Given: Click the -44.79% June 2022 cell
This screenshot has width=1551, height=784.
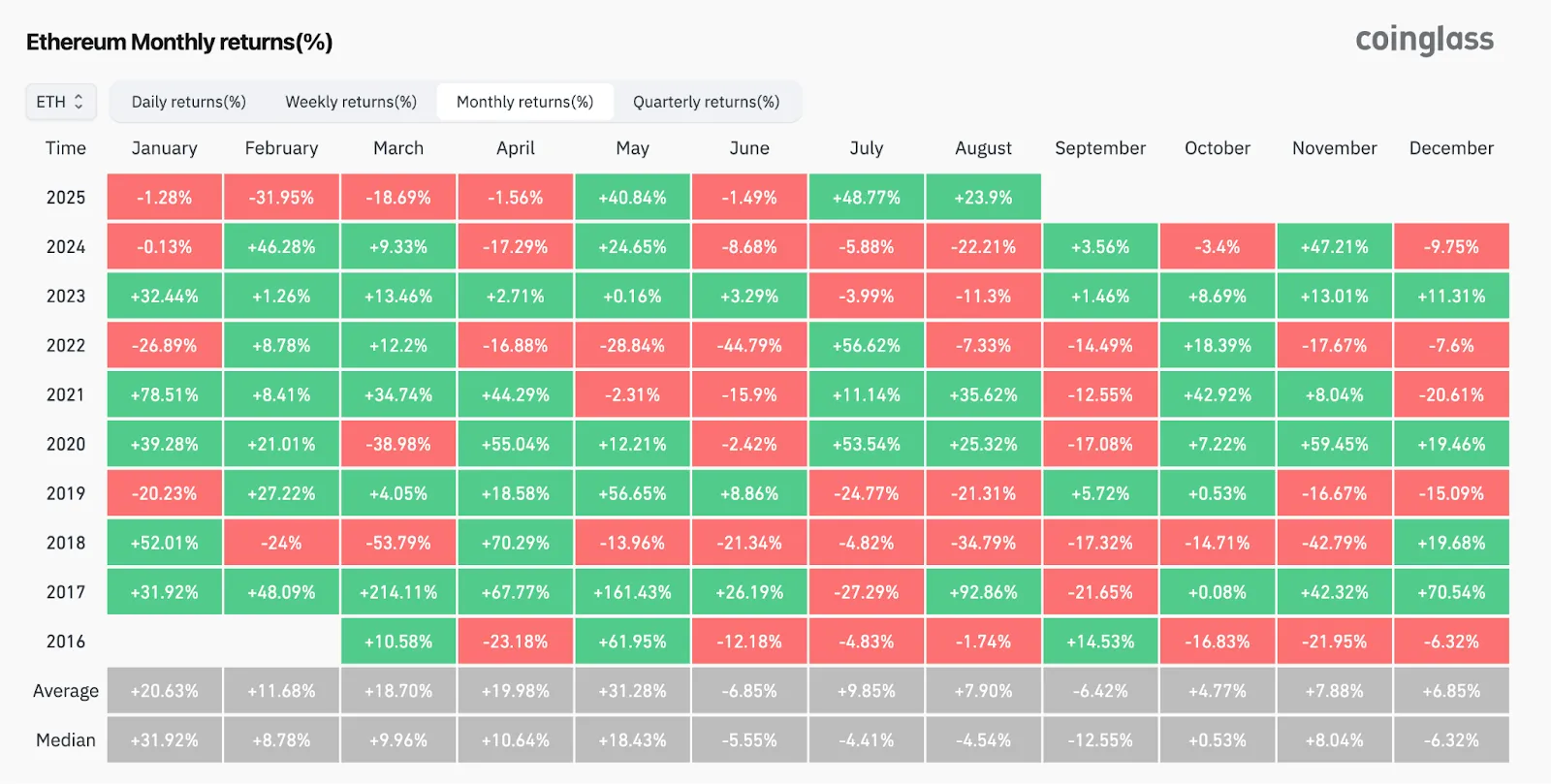Looking at the screenshot, I should 749,344.
